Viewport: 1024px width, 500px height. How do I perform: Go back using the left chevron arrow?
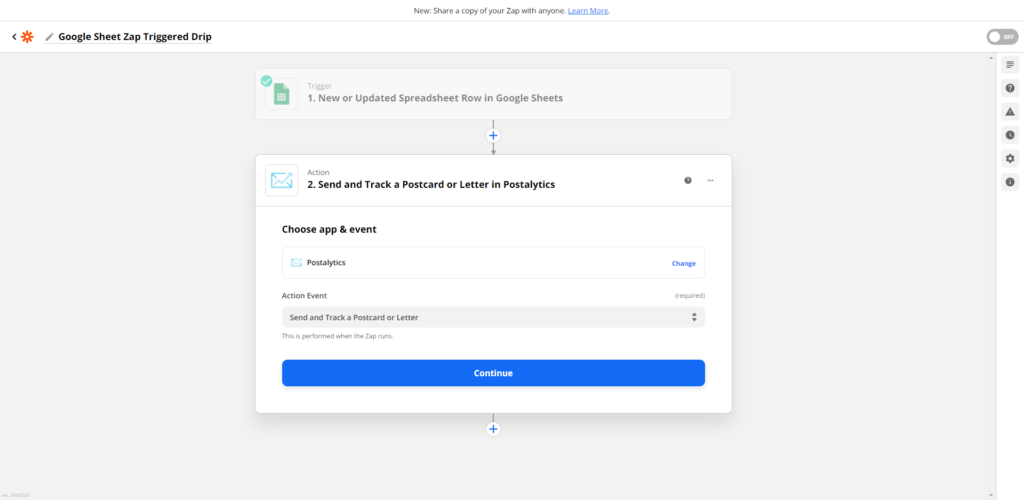point(14,37)
